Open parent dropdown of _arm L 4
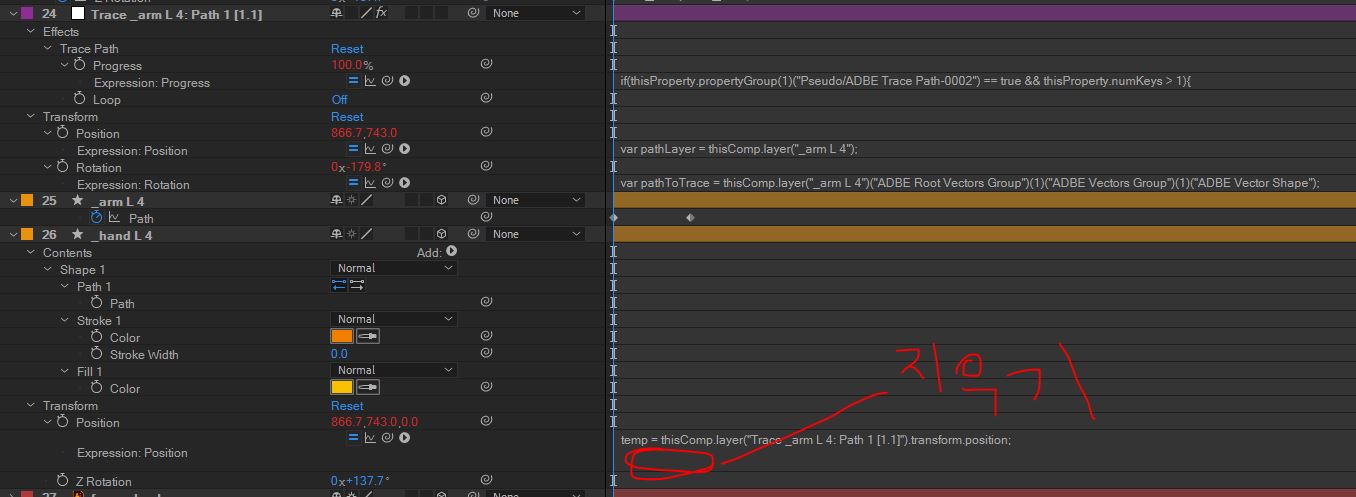 (536, 200)
